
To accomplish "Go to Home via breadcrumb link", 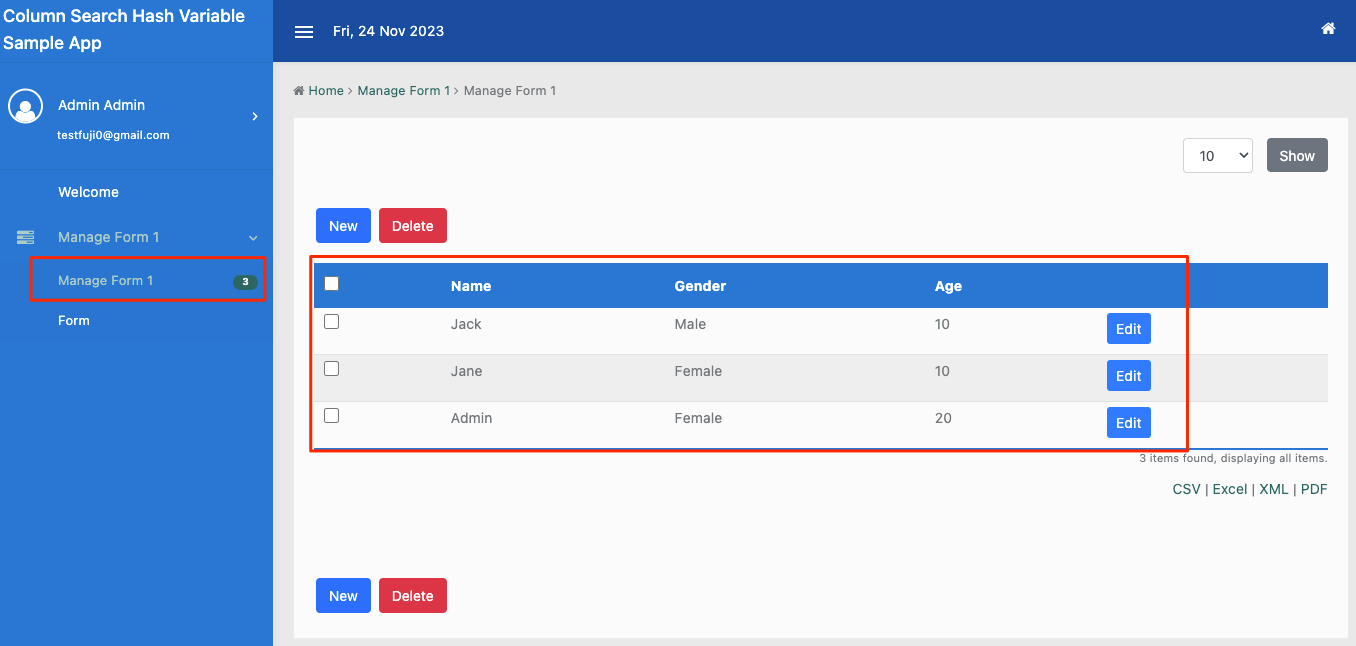I will click(325, 91).
